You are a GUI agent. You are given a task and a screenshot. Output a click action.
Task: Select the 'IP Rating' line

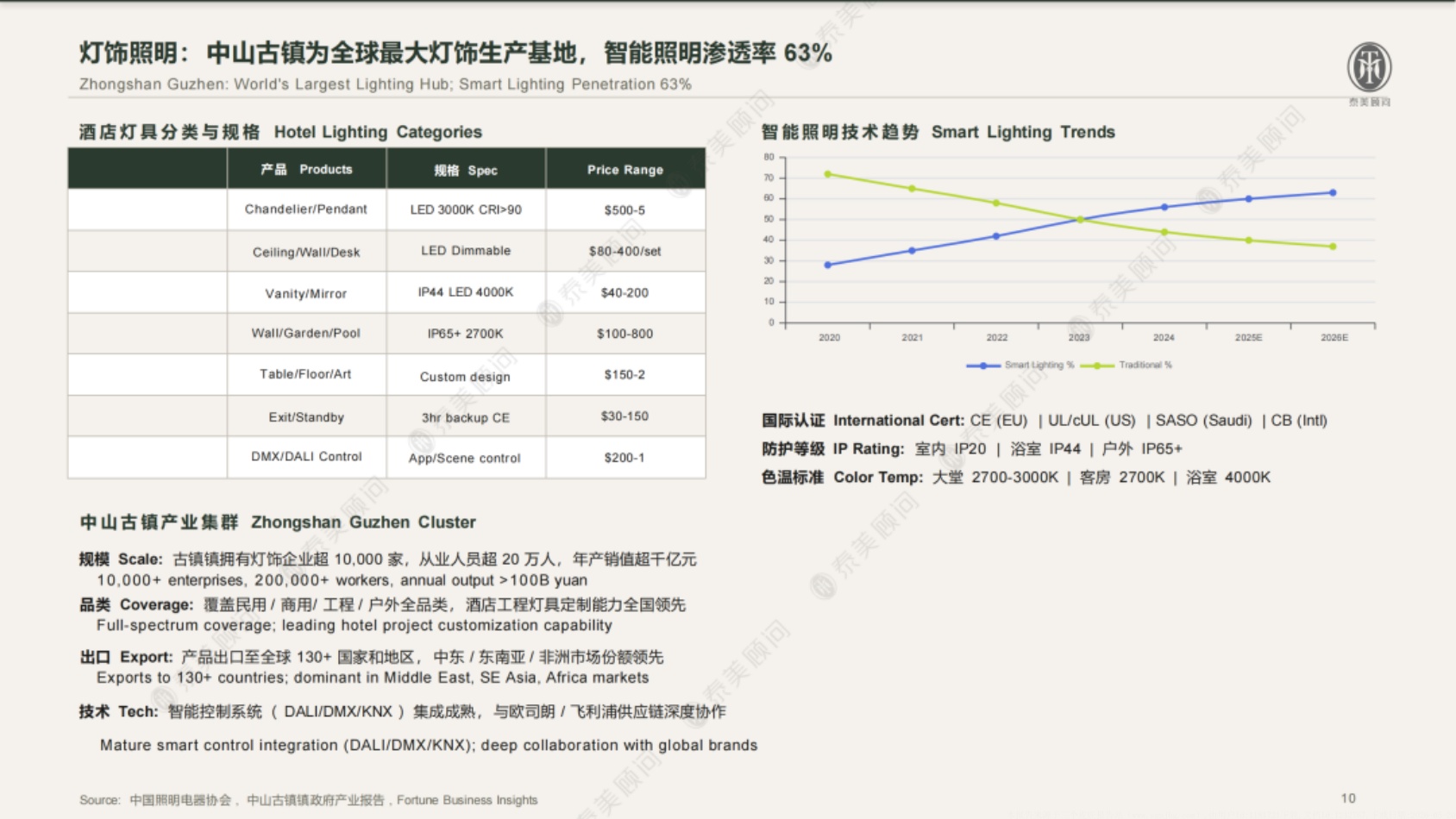(x=972, y=449)
